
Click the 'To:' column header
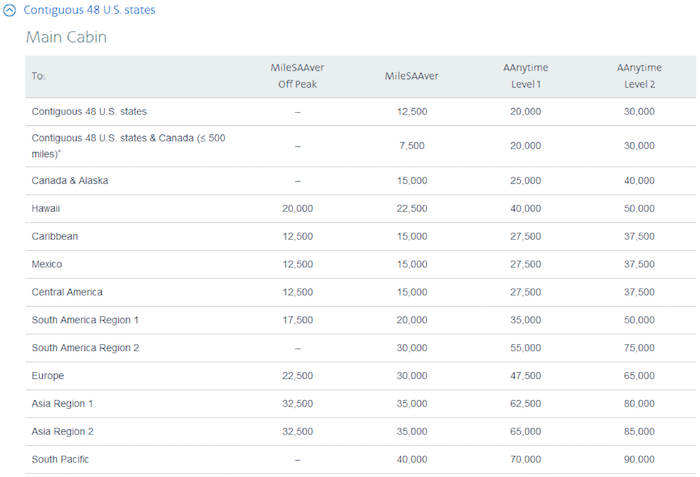click(38, 76)
